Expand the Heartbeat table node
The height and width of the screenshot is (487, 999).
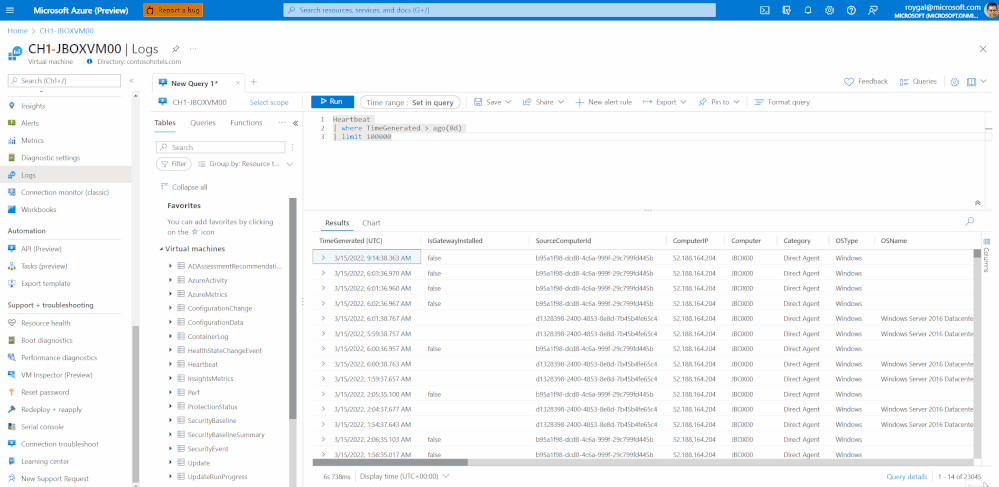[x=170, y=365]
